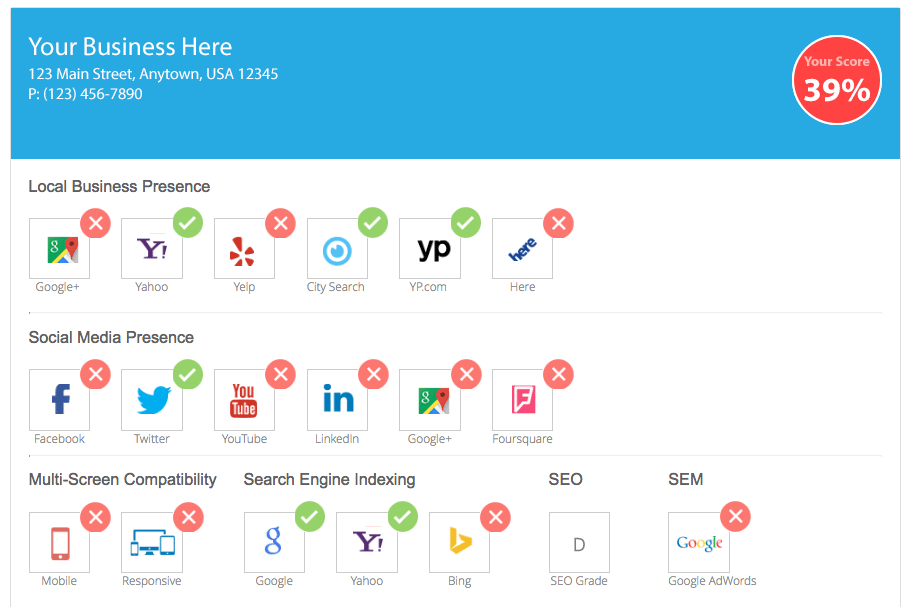Click the YouTube social media icon
Screen dimensions: 912x607
(244, 400)
